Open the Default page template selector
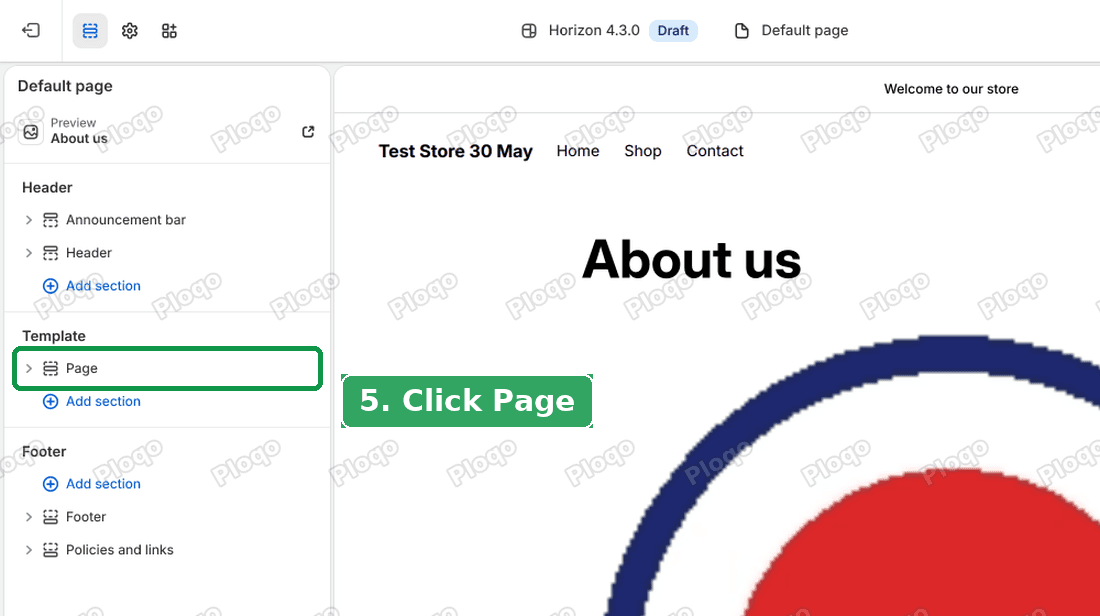Screen dimensions: 1100x616 (x=791, y=31)
